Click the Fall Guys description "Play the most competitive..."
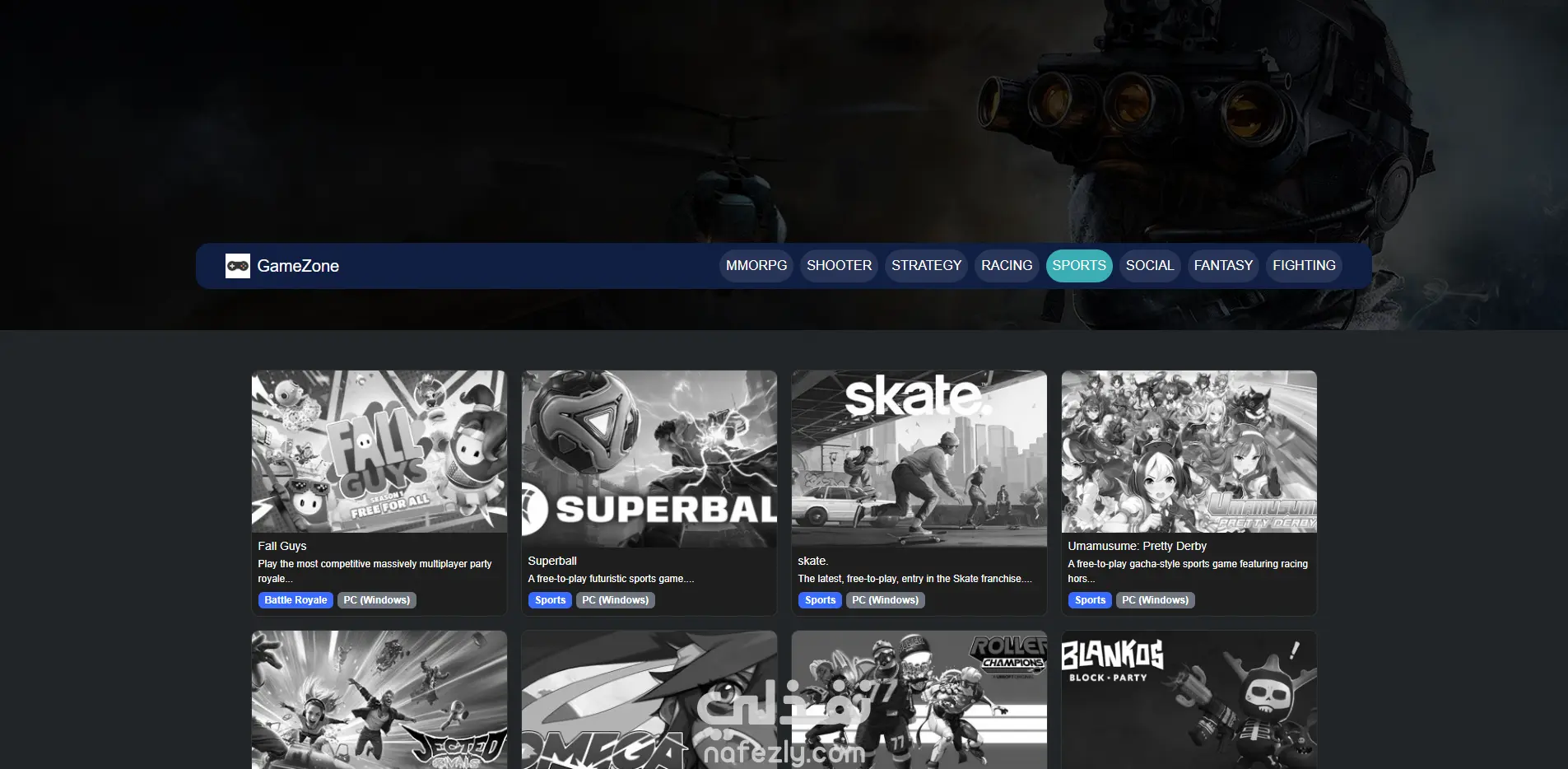The width and height of the screenshot is (1568, 769). point(375,571)
